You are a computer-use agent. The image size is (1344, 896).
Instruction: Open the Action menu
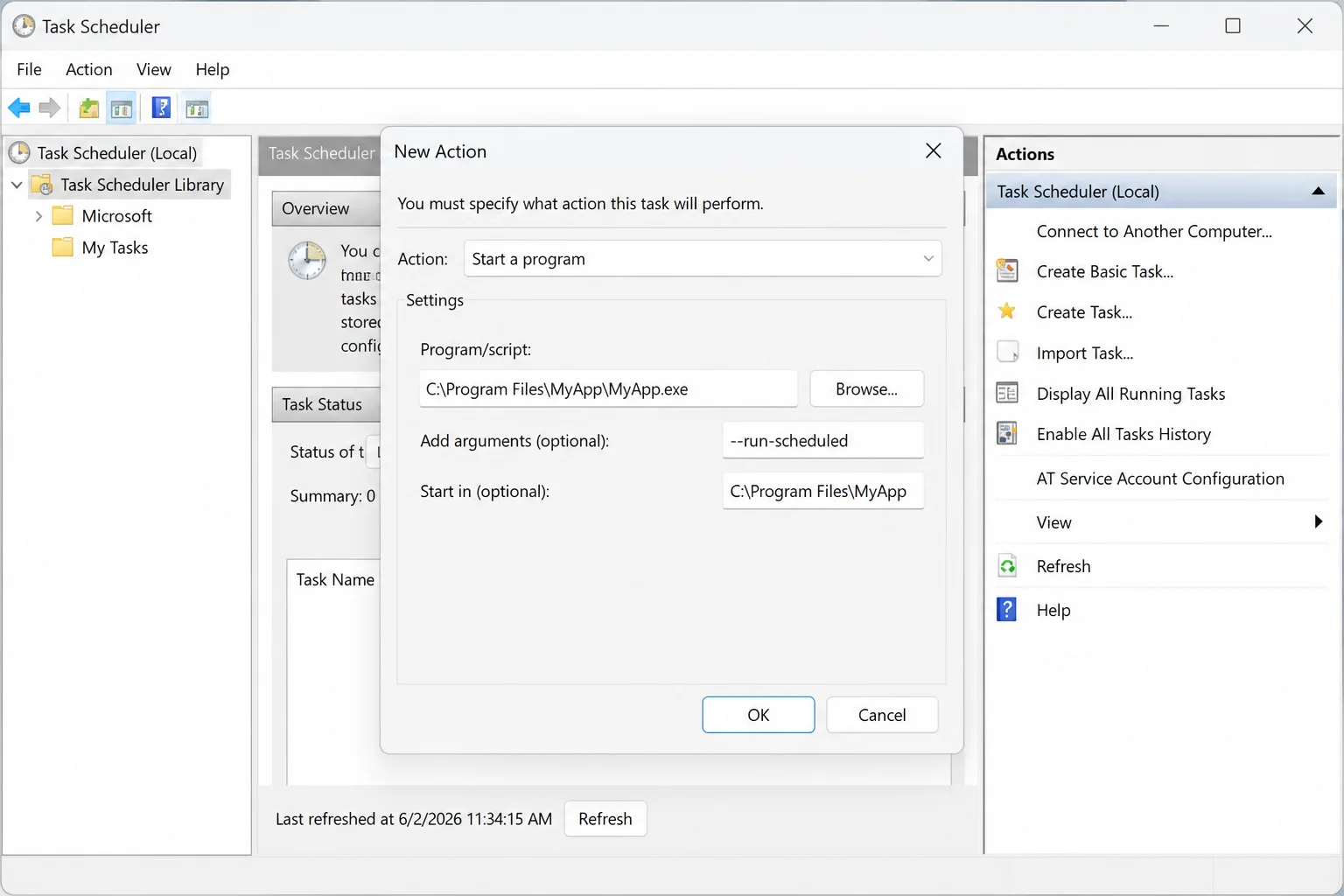pyautogui.click(x=89, y=69)
